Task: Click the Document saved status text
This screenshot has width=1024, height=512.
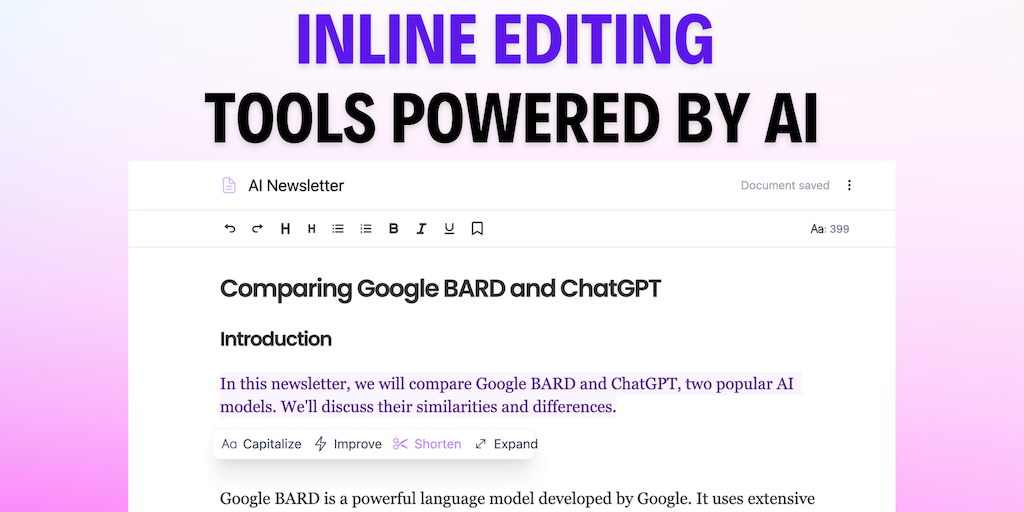Action: pos(785,185)
